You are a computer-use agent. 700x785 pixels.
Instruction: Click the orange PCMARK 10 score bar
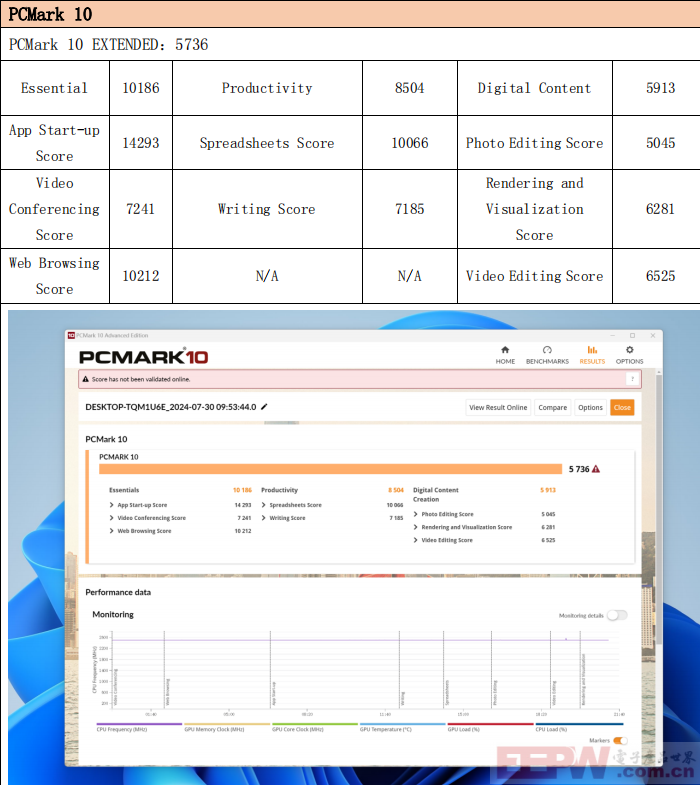tap(330, 469)
